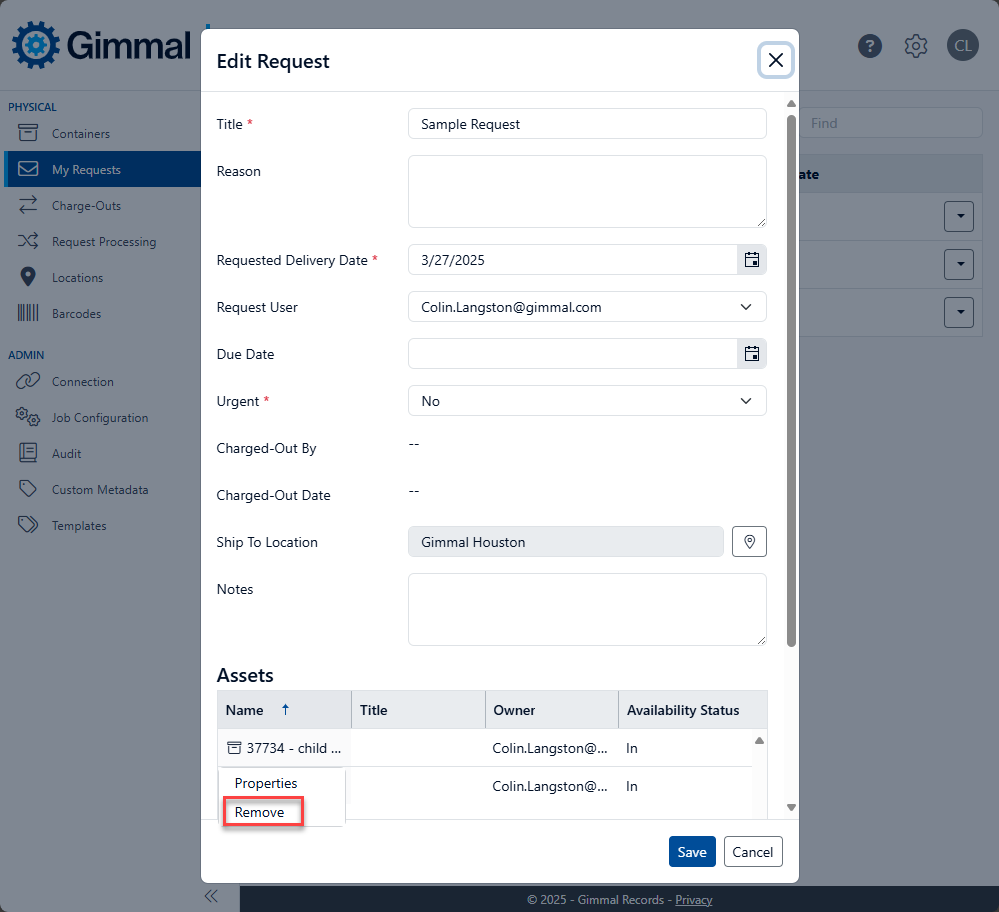Click the Gimmal gear logo
The width and height of the screenshot is (999, 912).
pyautogui.click(x=36, y=45)
